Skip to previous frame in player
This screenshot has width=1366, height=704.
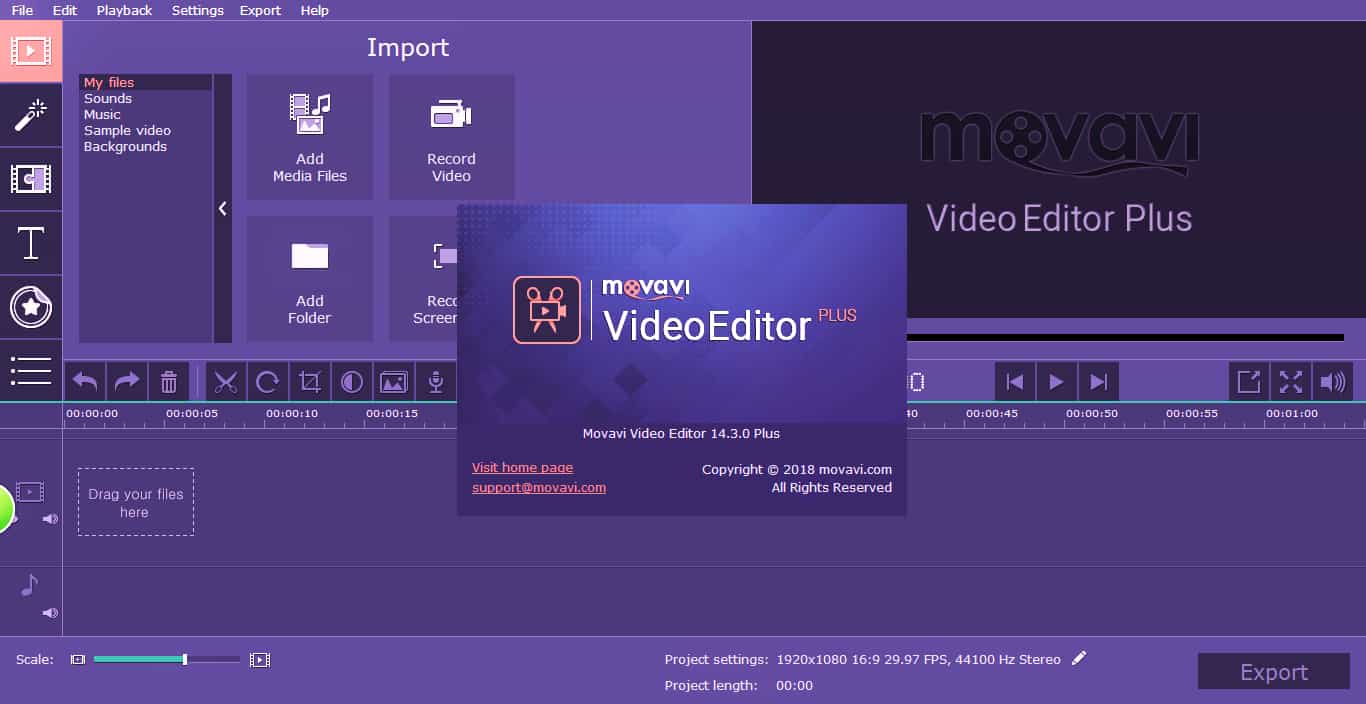(1014, 382)
